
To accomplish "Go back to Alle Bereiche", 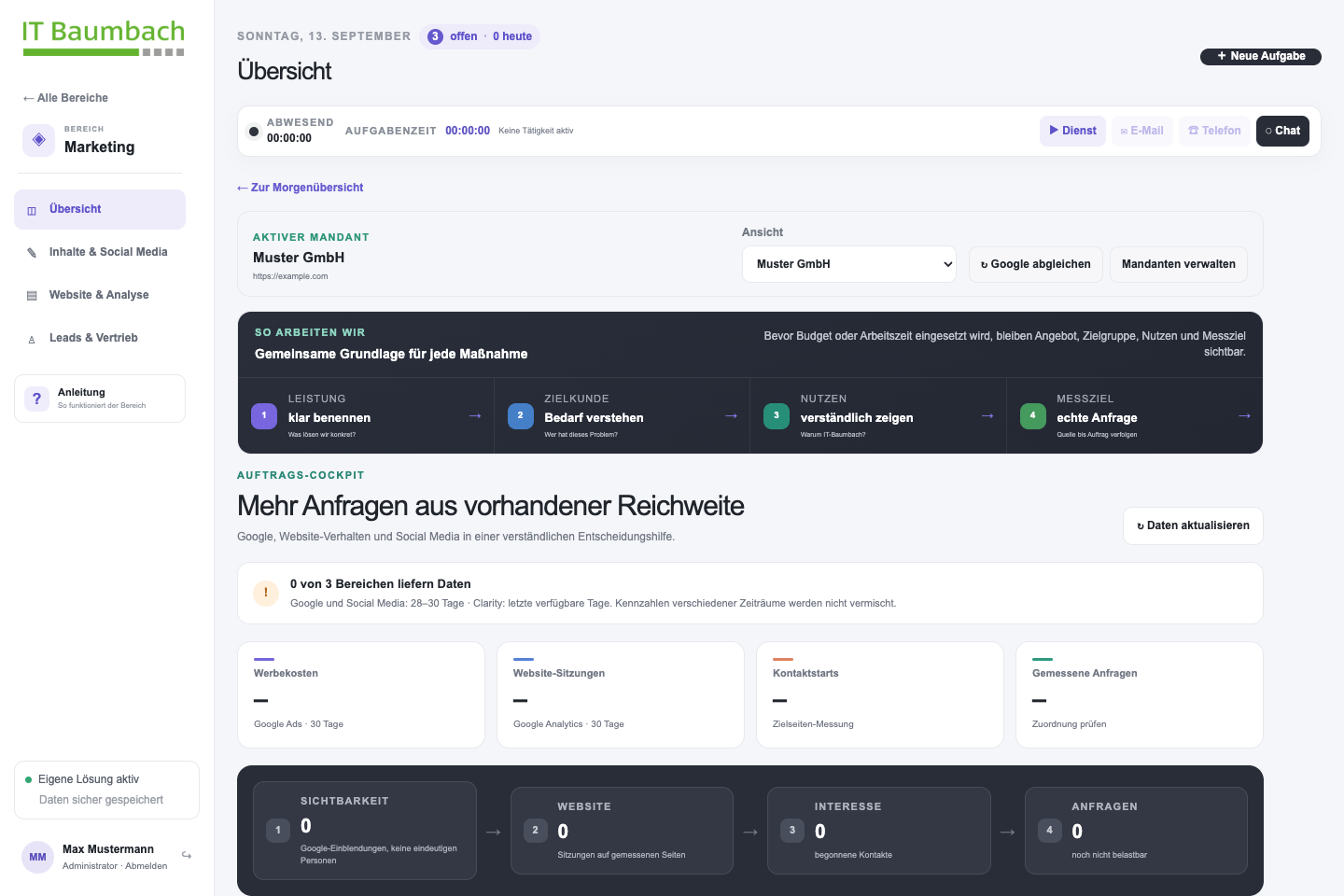I will pyautogui.click(x=65, y=98).
